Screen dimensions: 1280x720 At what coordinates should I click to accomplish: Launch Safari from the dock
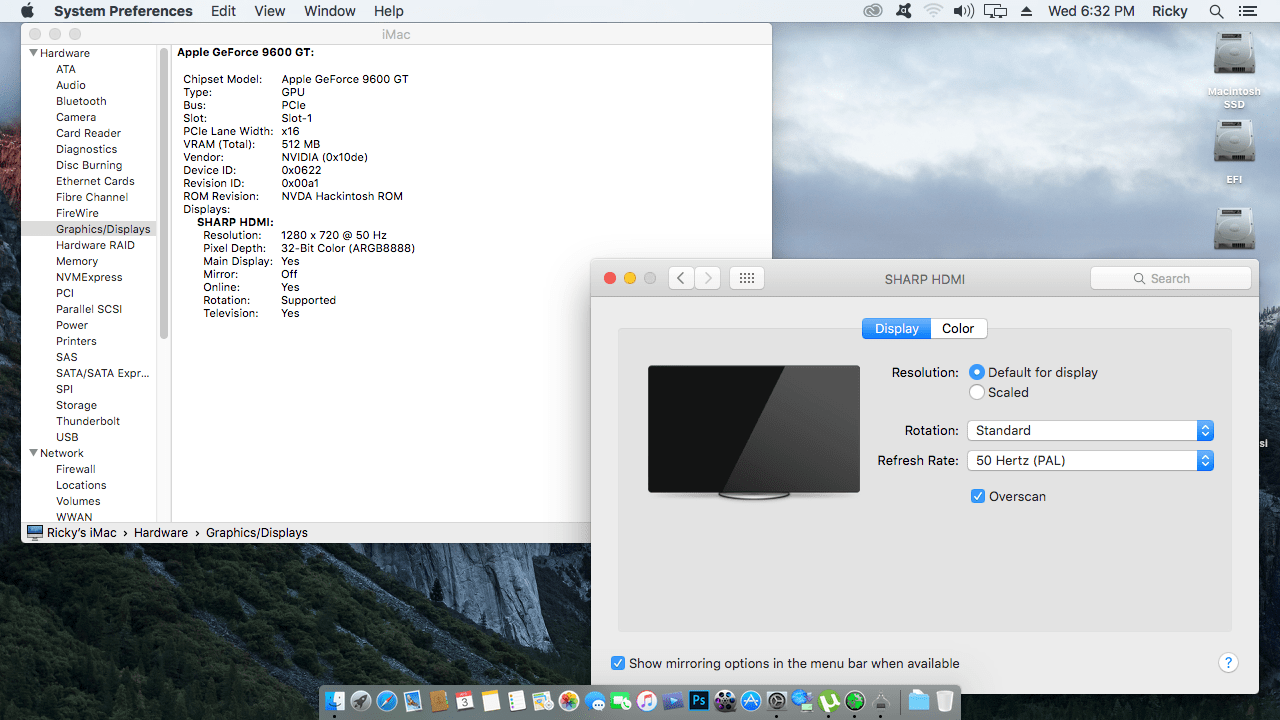point(386,701)
